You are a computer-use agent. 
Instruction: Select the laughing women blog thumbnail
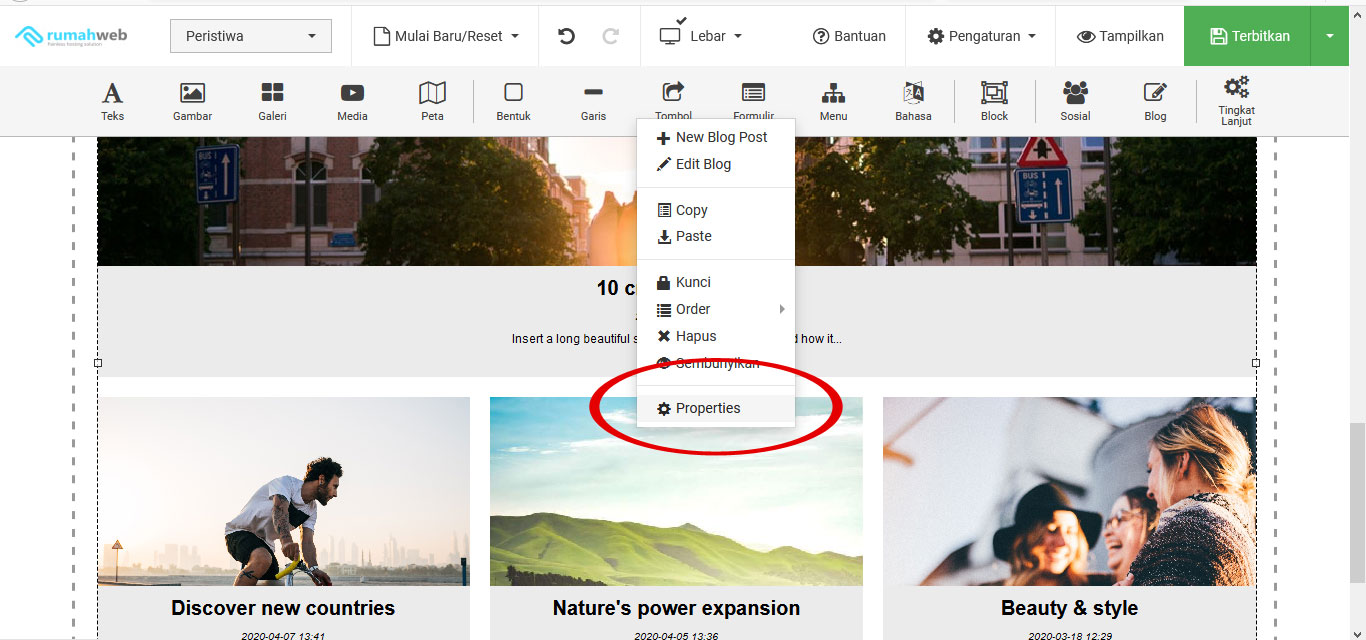tap(1069, 491)
